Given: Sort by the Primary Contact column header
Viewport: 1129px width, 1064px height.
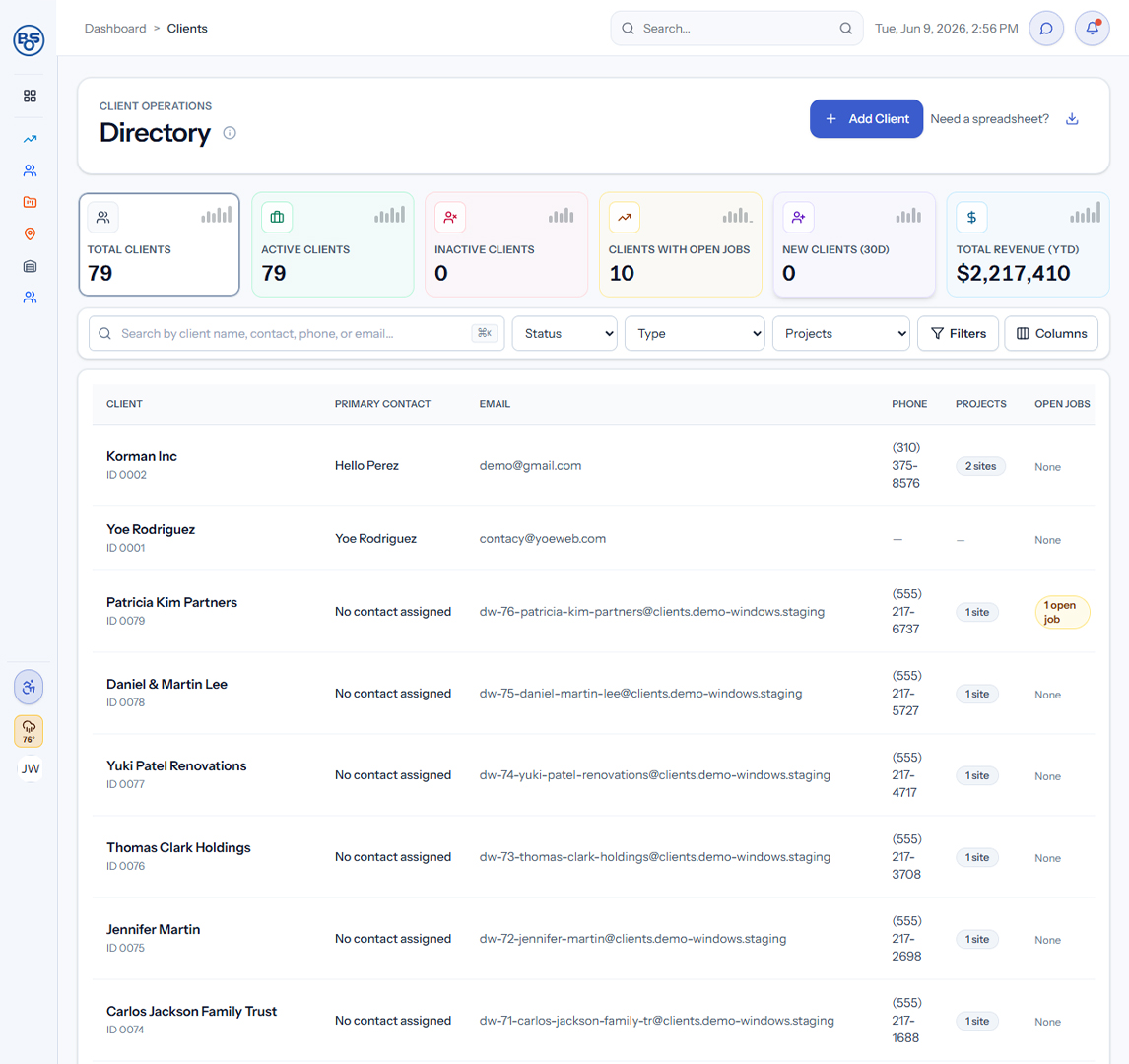Looking at the screenshot, I should click(382, 404).
